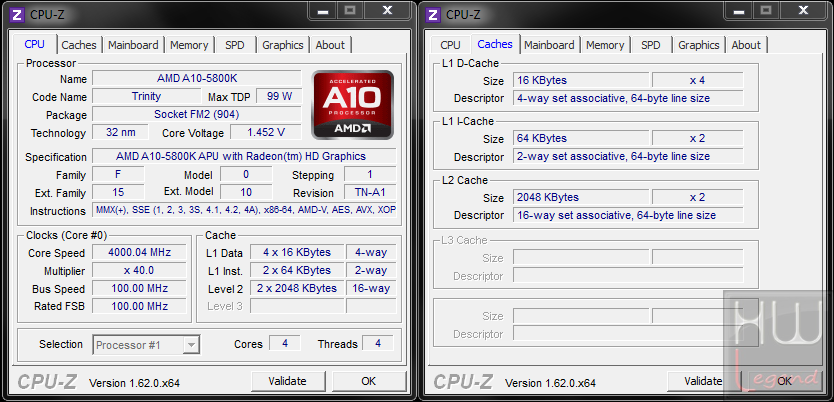This screenshot has width=834, height=402.
Task: Click the CPU-Z app icon in left window title bar
Action: click(x=16, y=14)
